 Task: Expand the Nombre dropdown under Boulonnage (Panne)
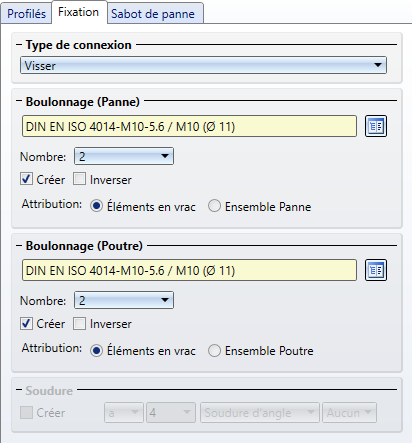pos(124,156)
